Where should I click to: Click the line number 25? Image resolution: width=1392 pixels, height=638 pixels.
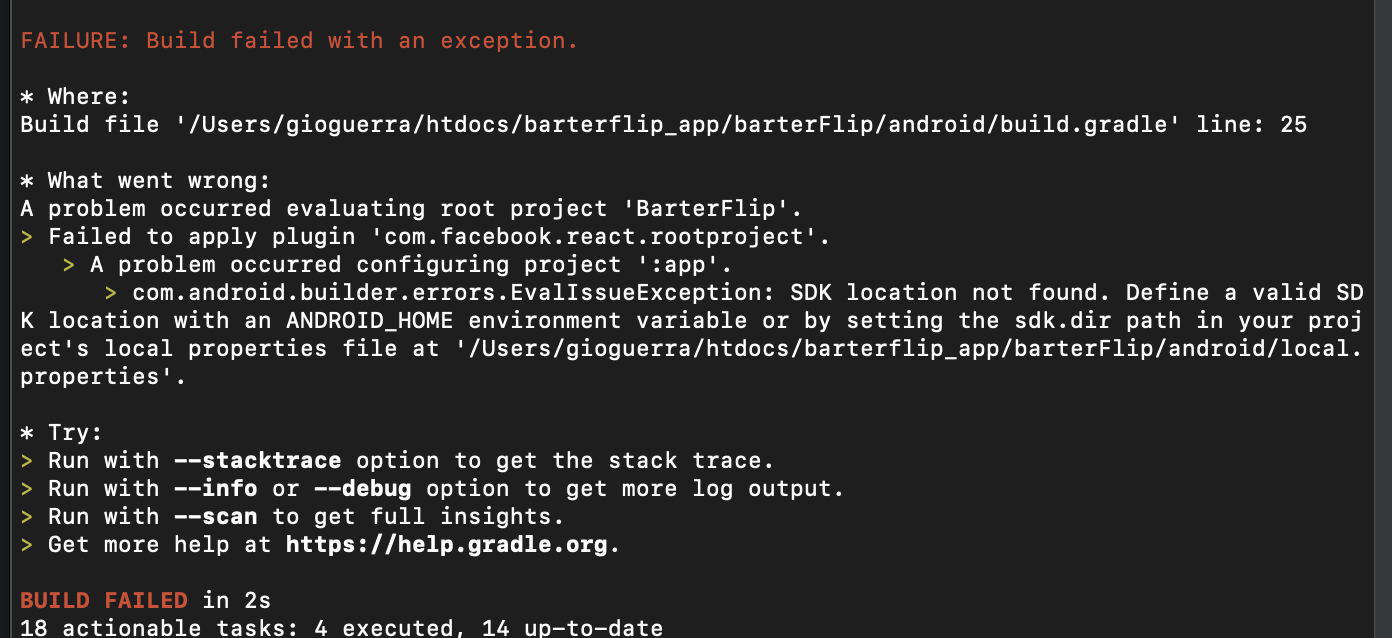coord(1293,125)
